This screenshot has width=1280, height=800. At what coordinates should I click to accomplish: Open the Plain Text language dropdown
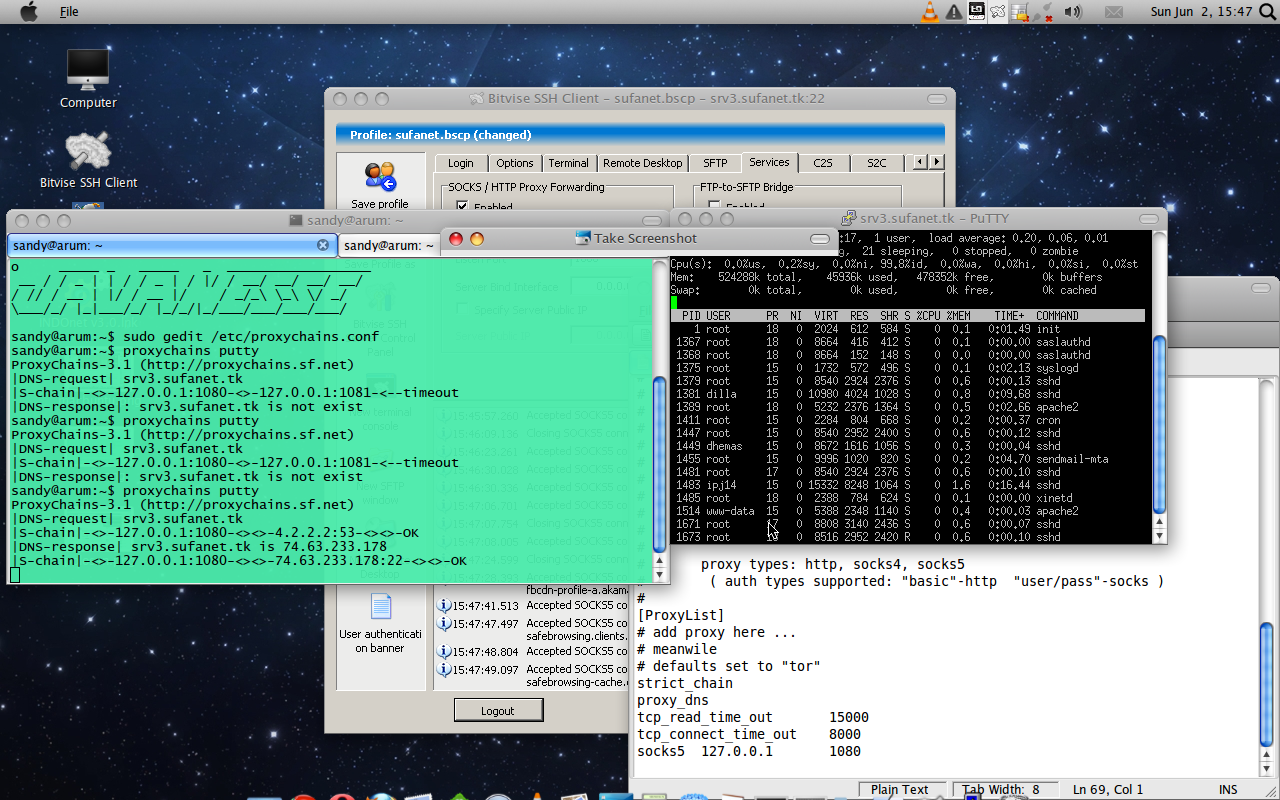click(900, 790)
